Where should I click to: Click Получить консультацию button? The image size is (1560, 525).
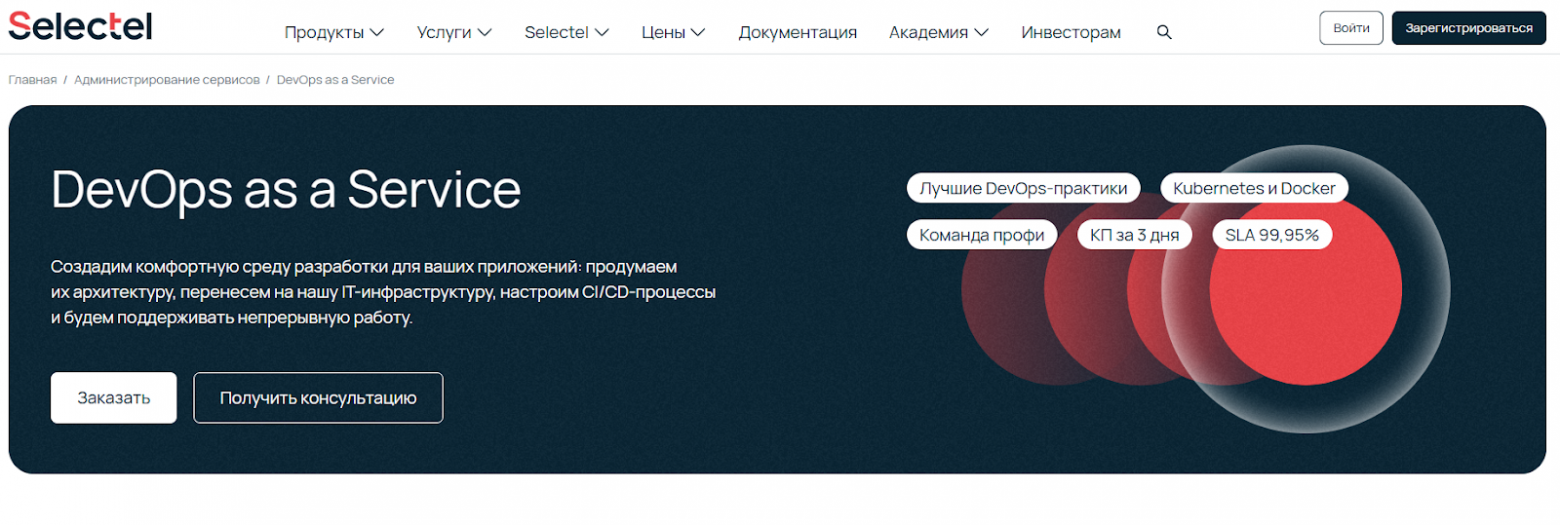click(x=318, y=398)
